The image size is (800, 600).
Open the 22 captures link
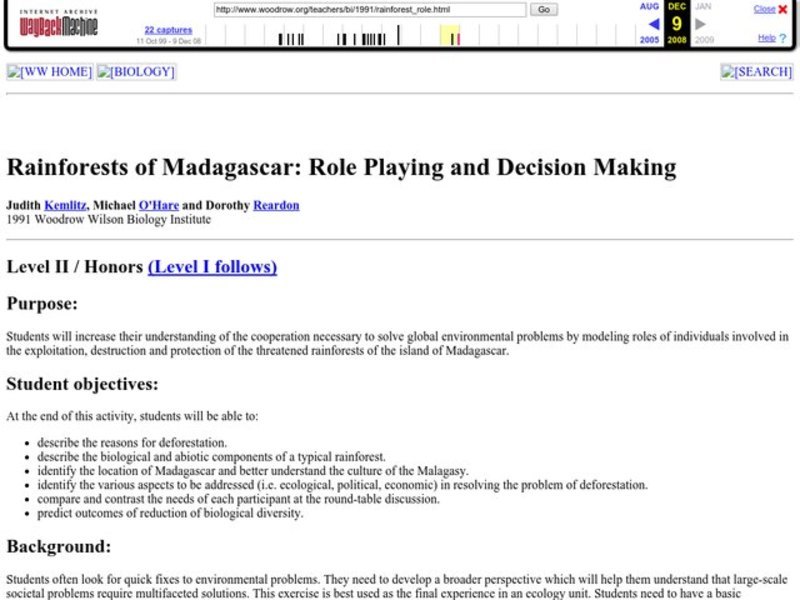pyautogui.click(x=167, y=29)
